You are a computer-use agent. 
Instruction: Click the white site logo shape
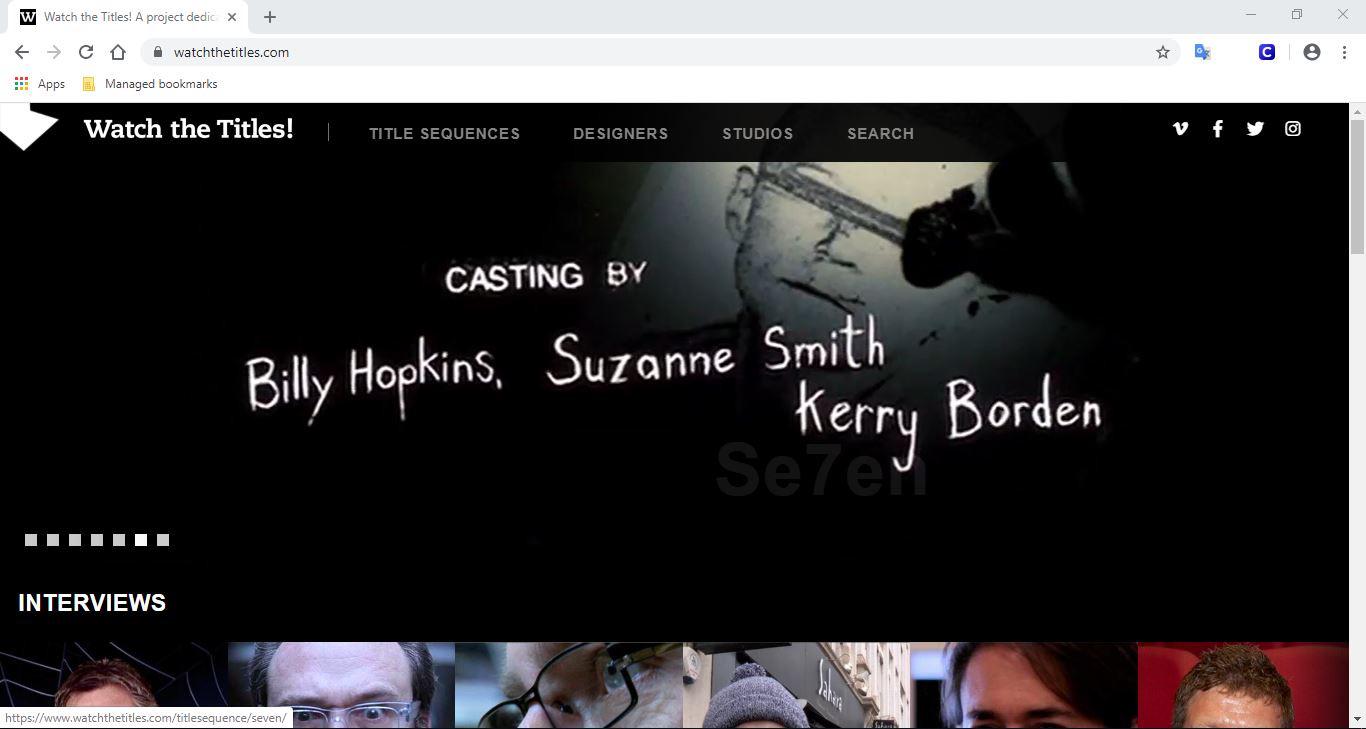[29, 127]
